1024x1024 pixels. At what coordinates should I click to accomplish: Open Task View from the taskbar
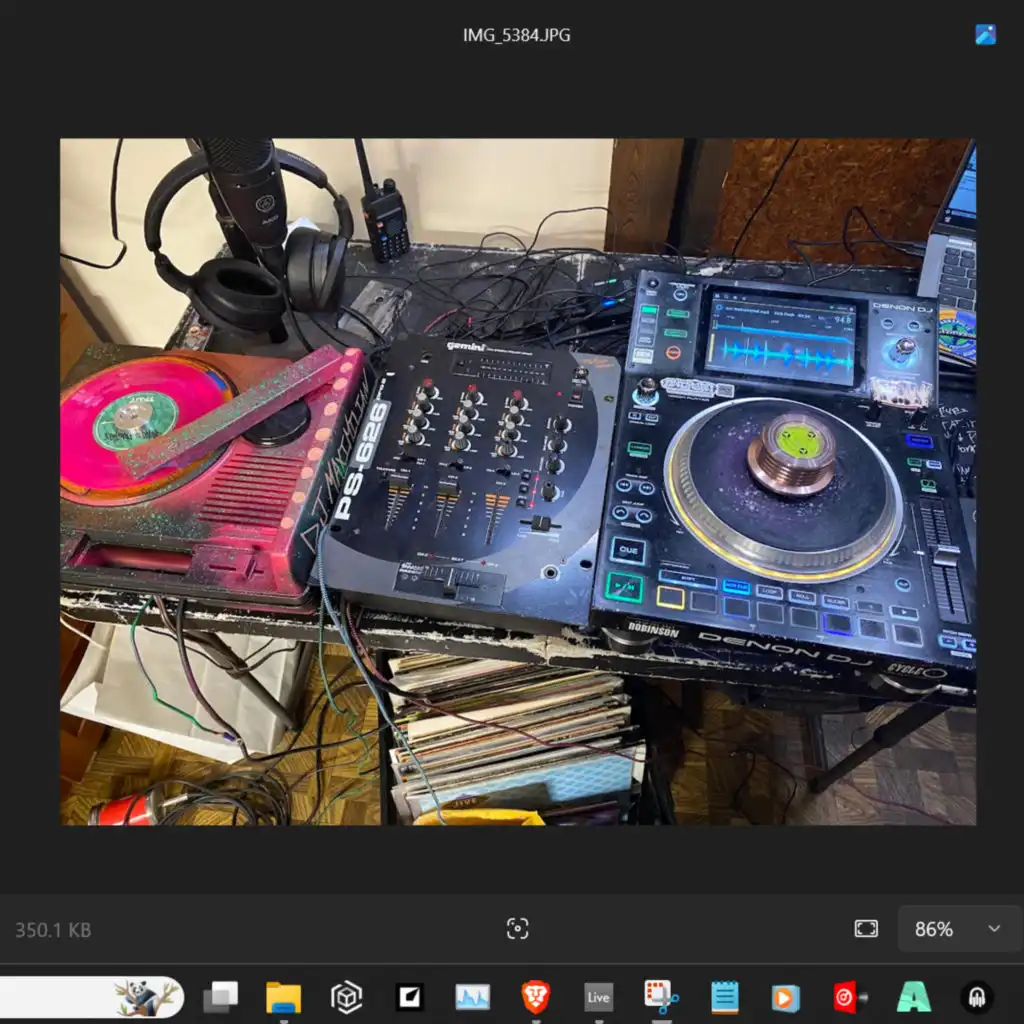pyautogui.click(x=220, y=997)
